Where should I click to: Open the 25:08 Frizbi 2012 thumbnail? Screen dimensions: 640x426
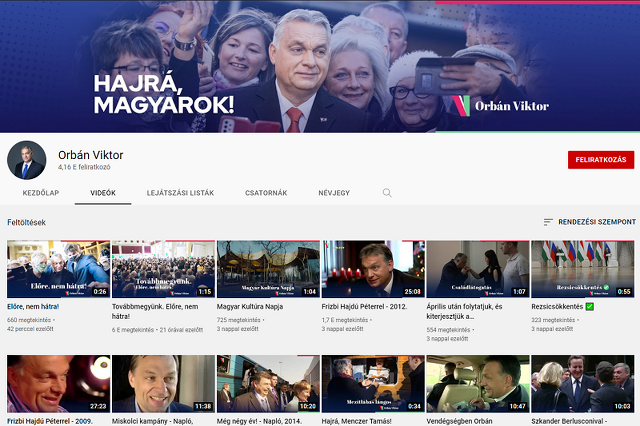[373, 269]
